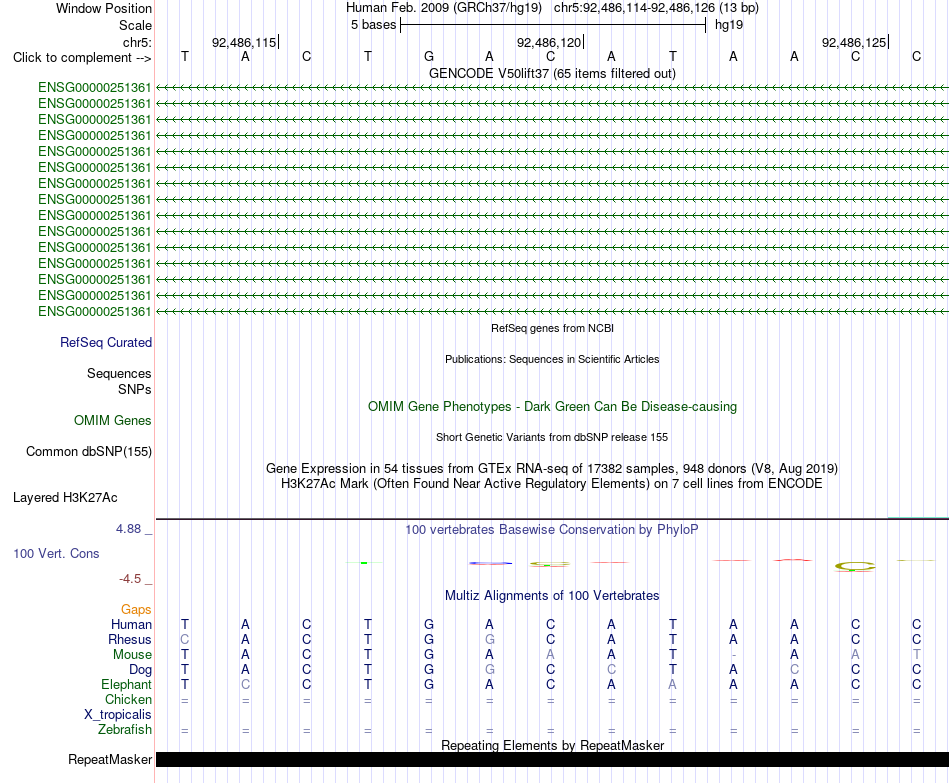
Task: Click the bottommost ENSG00000251361 transcript label
Action: click(x=95, y=312)
